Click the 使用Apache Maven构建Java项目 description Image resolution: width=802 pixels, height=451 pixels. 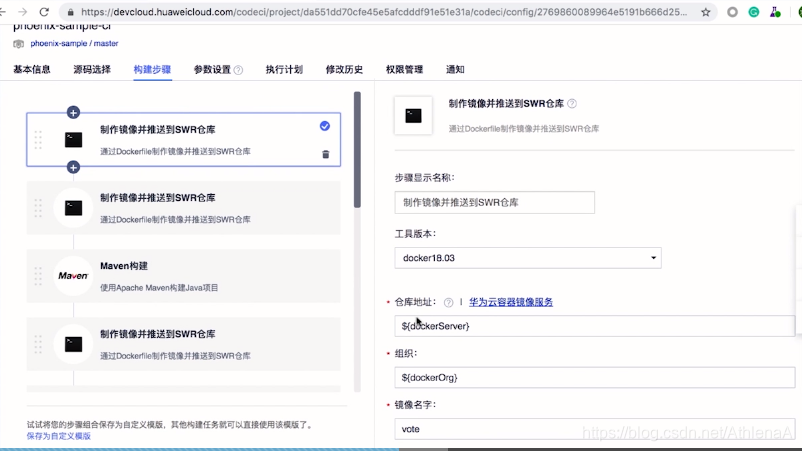(x=159, y=288)
